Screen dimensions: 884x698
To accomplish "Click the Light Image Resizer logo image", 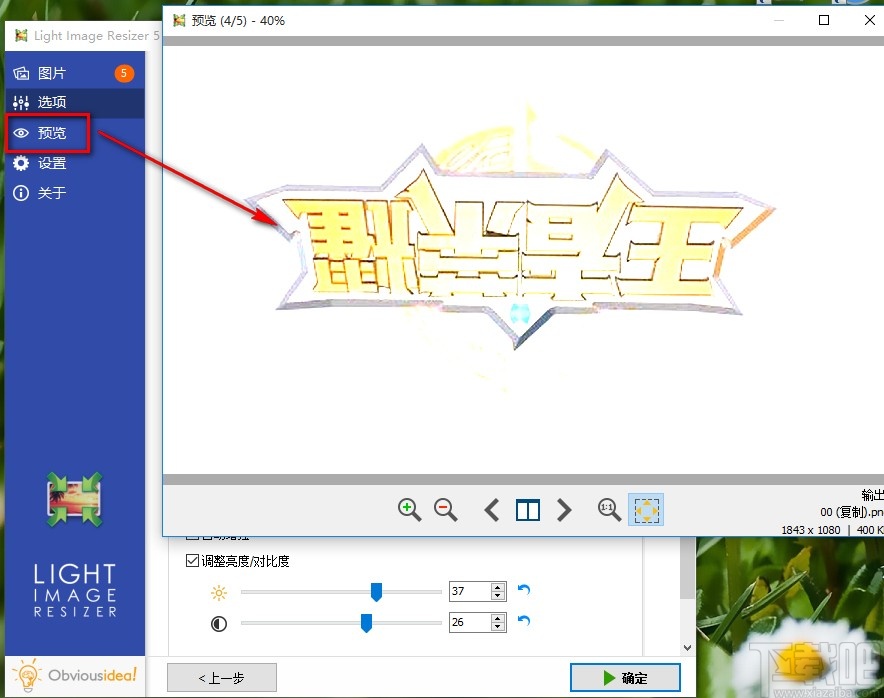I will click(74, 500).
